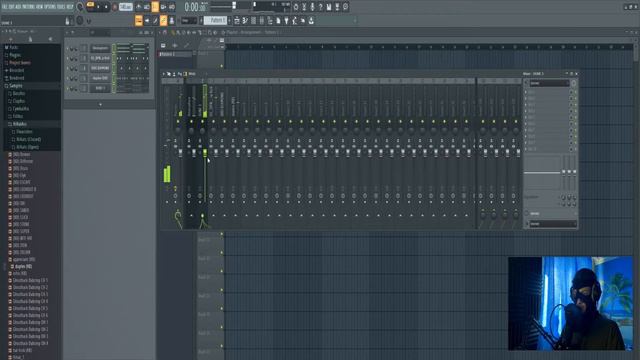Mute the second channel in channel rack

[68, 58]
